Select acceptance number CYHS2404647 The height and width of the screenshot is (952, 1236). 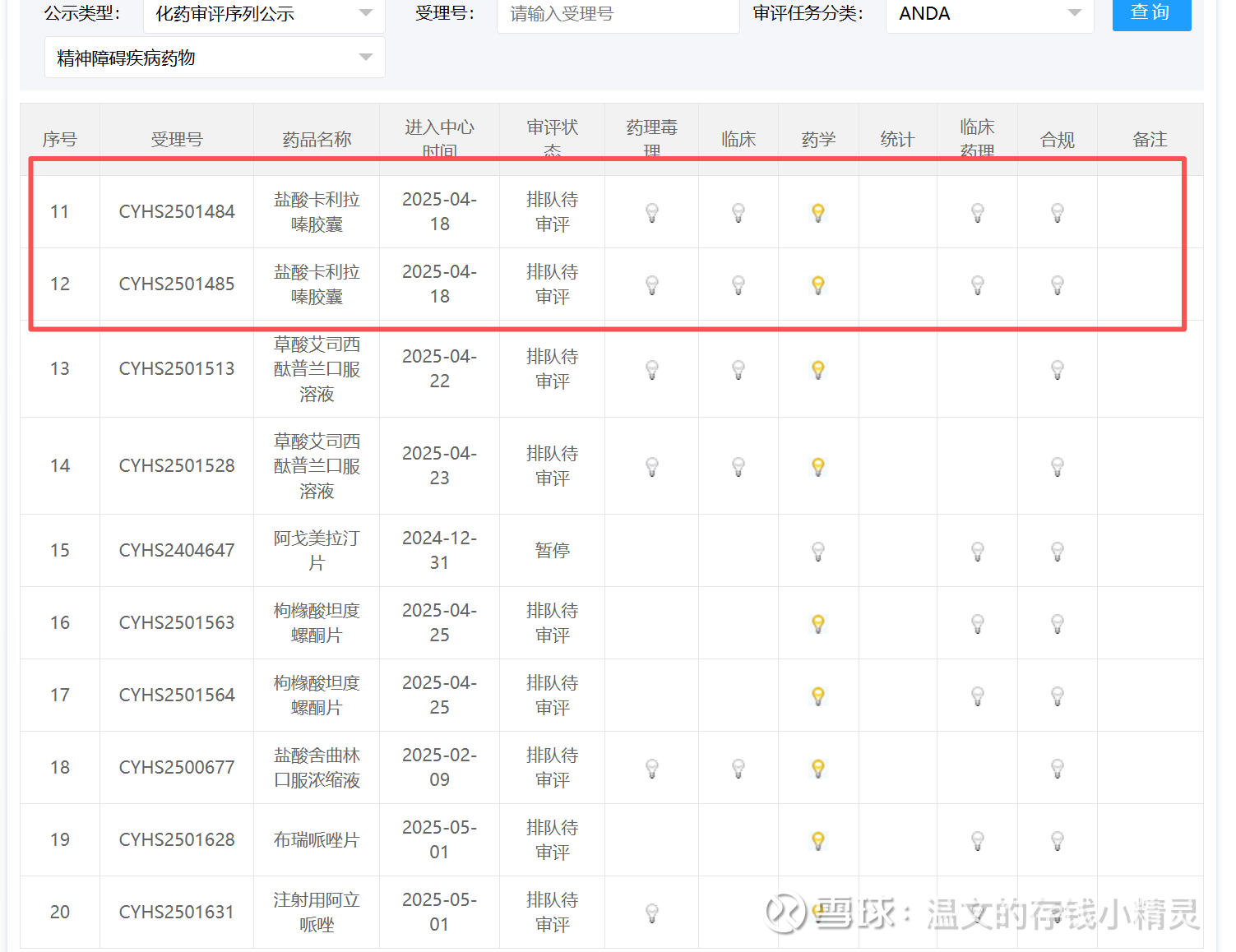coord(176,551)
